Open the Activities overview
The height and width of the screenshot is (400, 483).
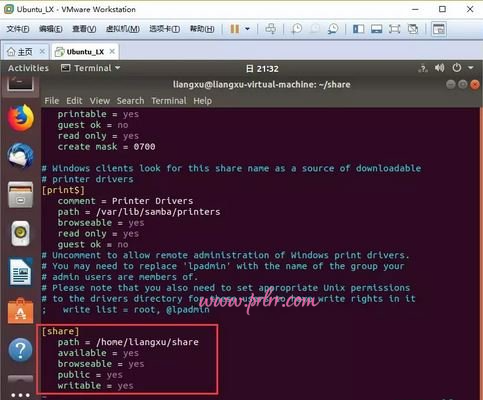28,68
